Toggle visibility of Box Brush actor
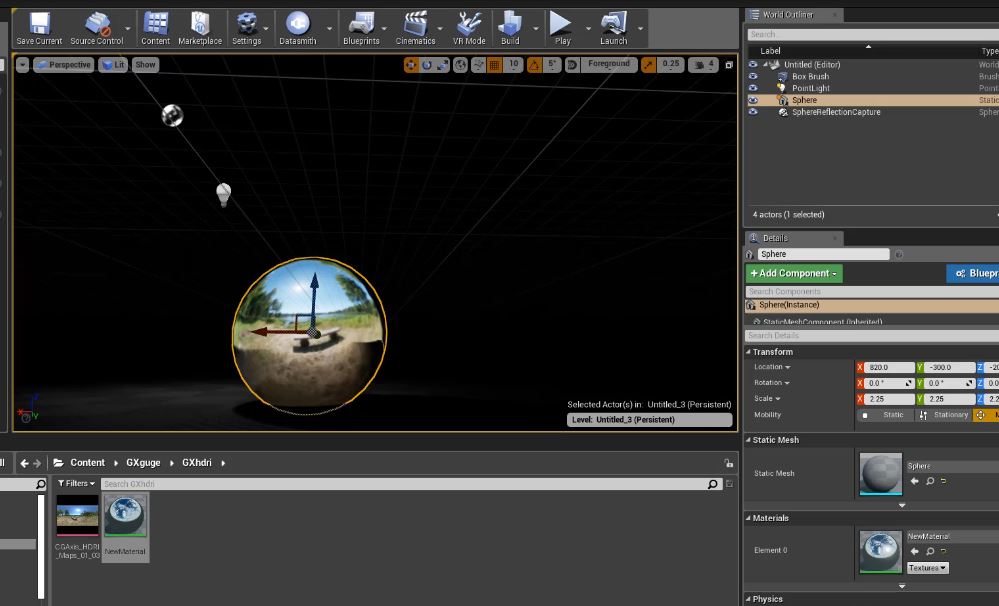The width and height of the screenshot is (999, 606). [753, 76]
